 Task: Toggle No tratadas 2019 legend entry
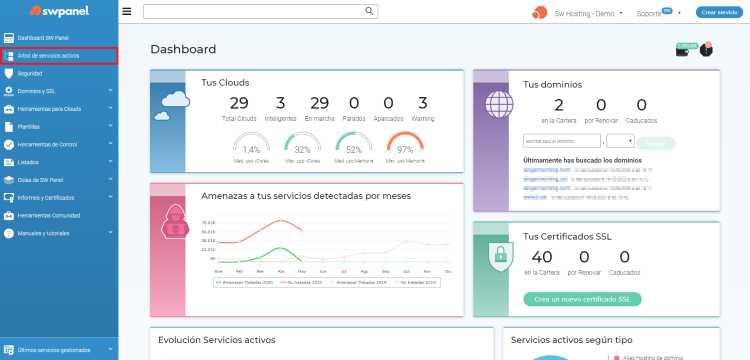pyautogui.click(x=415, y=283)
